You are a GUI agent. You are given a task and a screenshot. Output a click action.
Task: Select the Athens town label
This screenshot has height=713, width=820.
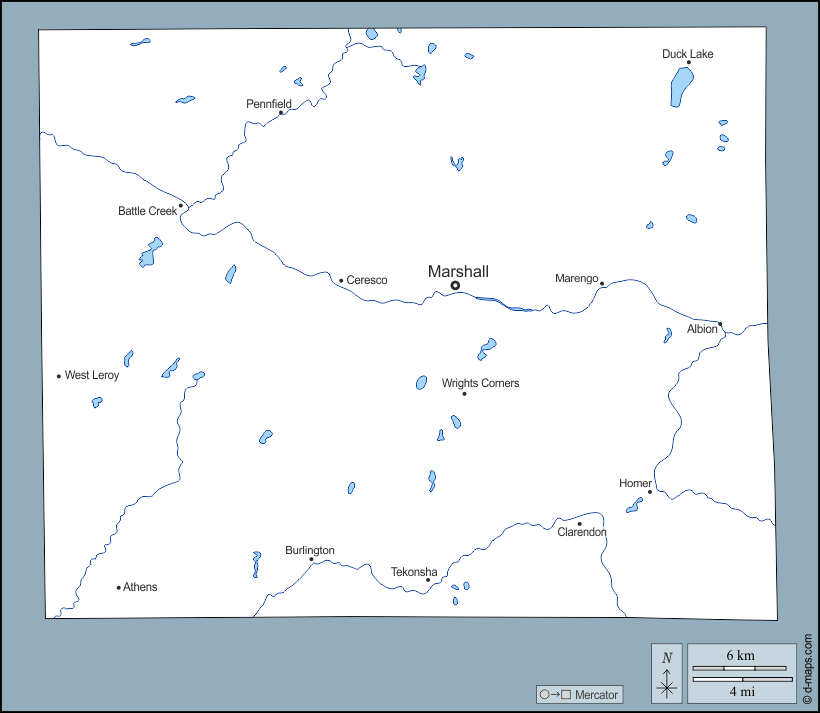pos(140,587)
